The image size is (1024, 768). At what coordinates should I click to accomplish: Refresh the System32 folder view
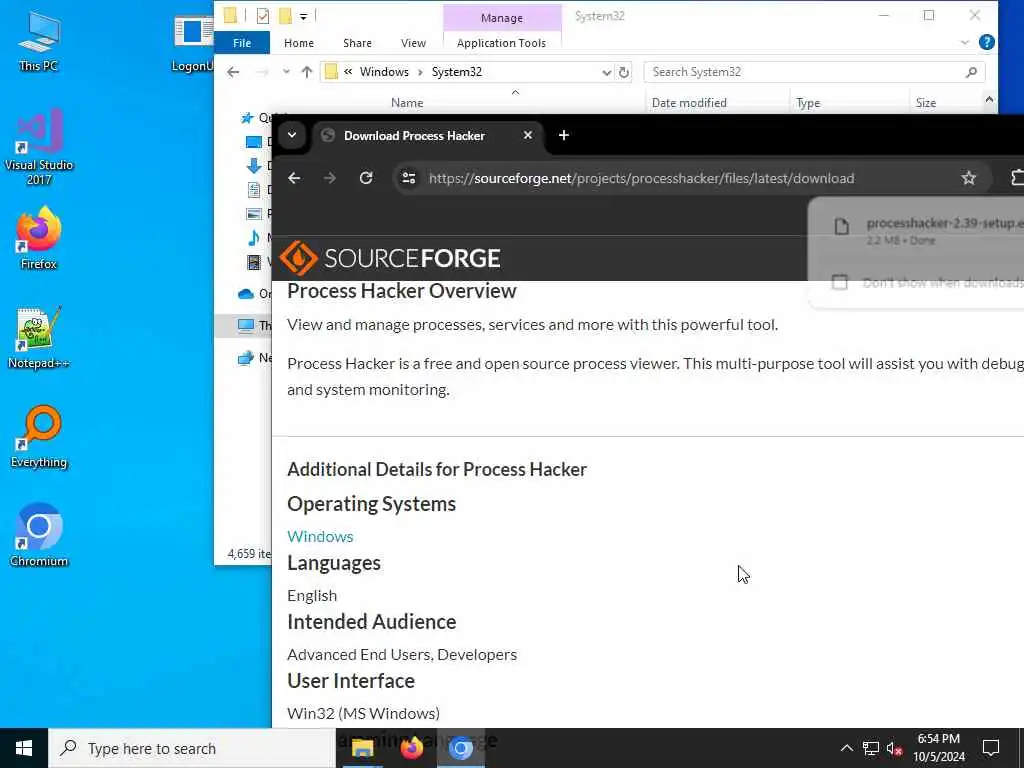624,72
